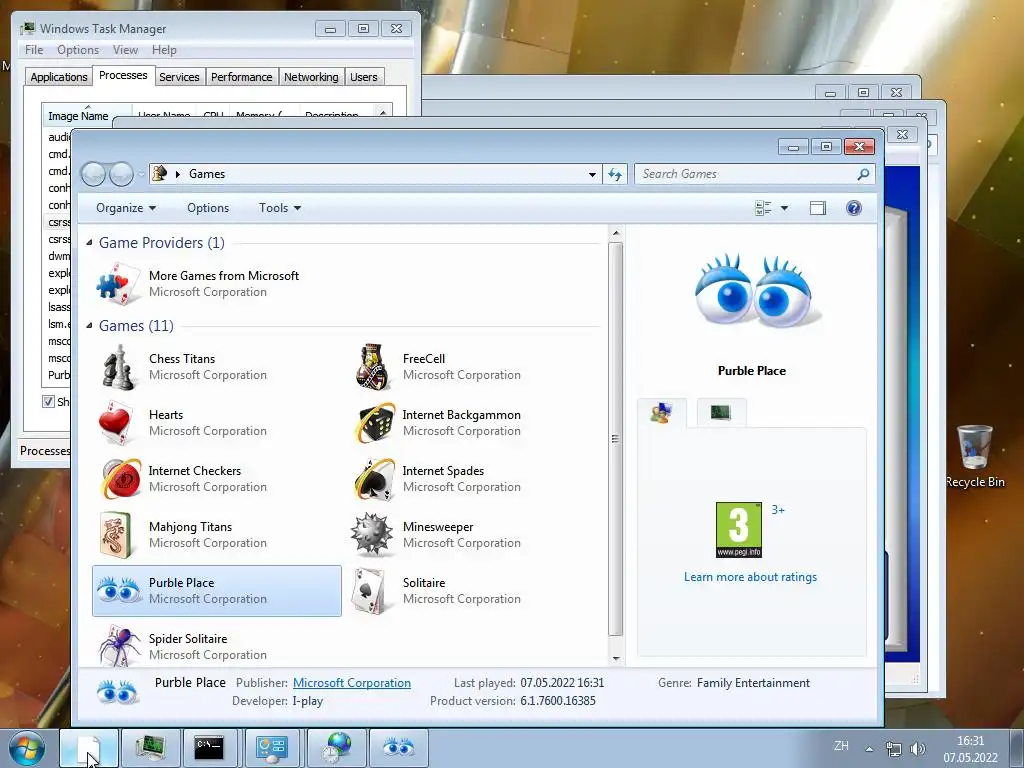1024x768 pixels.
Task: Click the Back navigation arrow
Action: click(x=93, y=174)
